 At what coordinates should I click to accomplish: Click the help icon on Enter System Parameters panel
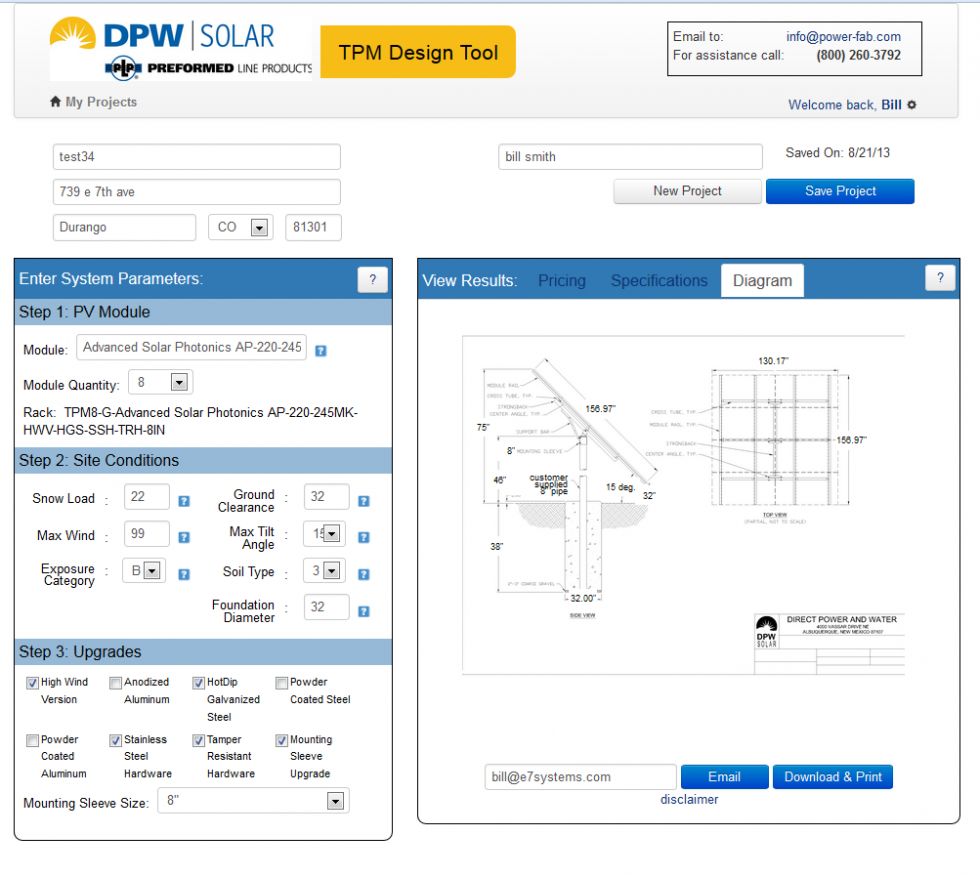[373, 280]
